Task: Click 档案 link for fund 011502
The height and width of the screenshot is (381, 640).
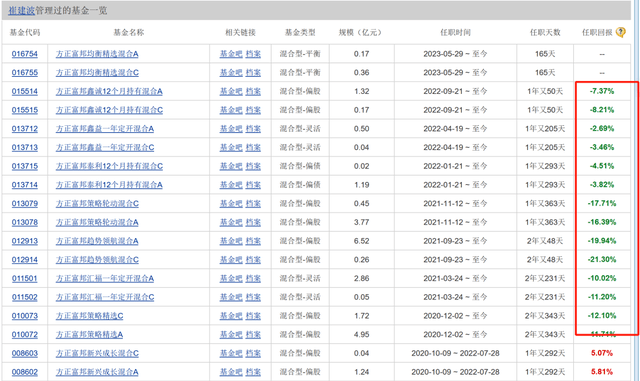Action: coord(253,298)
